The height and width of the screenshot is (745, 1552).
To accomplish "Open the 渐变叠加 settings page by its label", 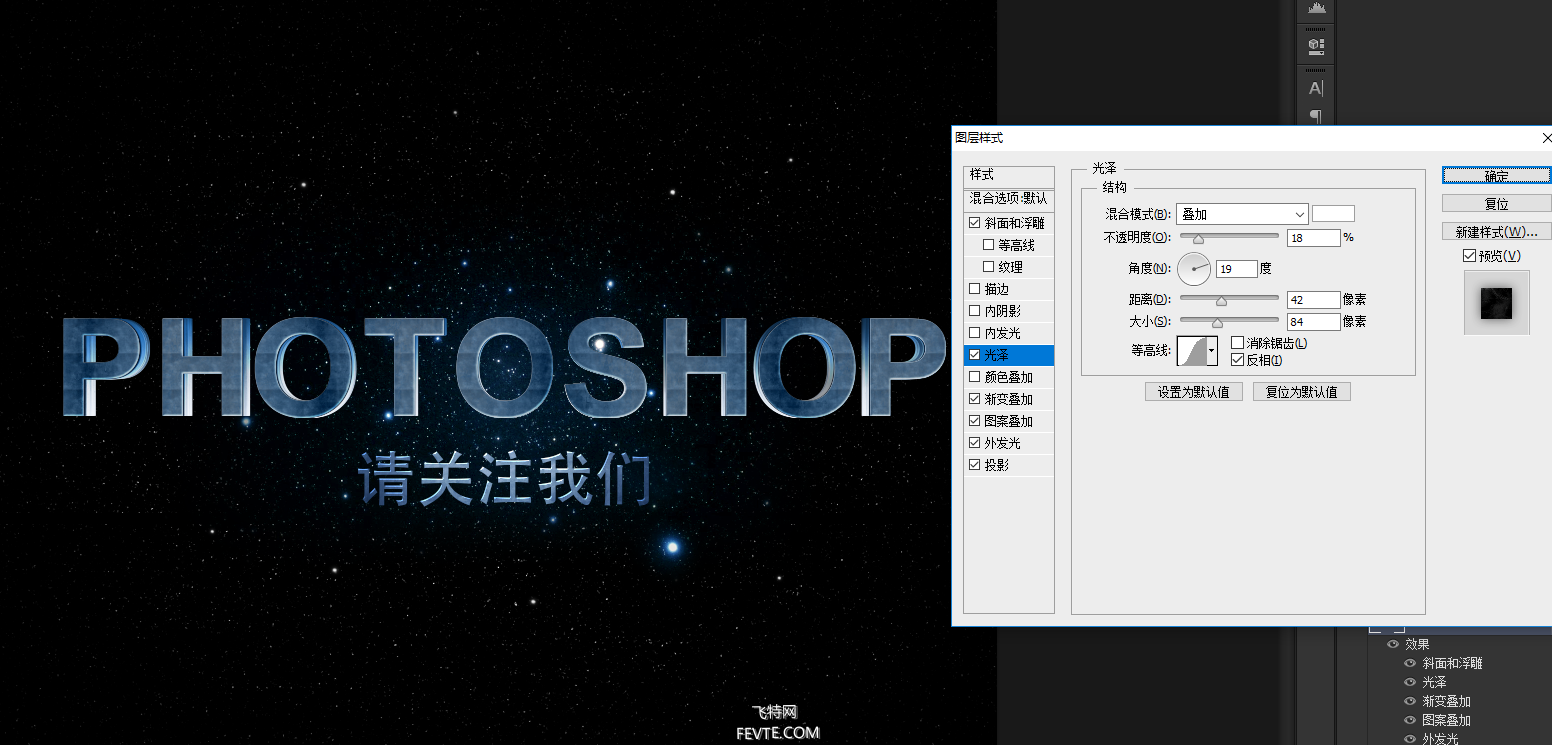I will click(1008, 399).
